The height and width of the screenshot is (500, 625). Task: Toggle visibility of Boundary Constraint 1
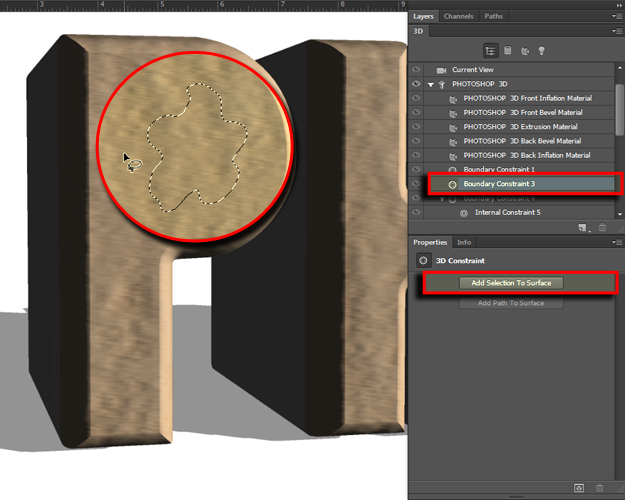pyautogui.click(x=417, y=170)
